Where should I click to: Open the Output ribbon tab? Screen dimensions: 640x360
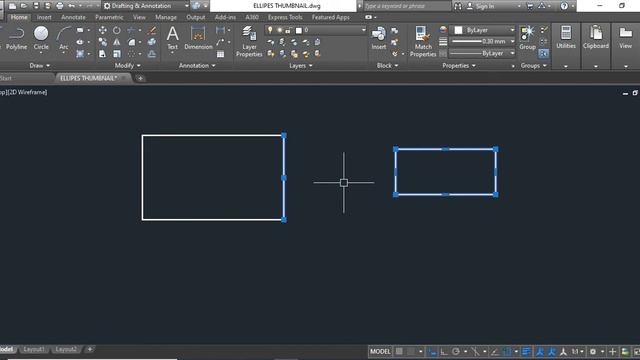196,17
